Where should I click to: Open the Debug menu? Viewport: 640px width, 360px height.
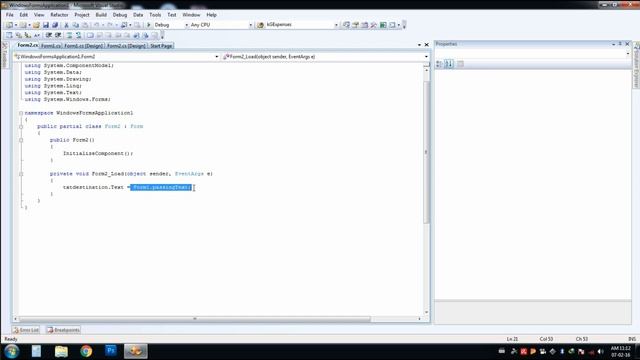pos(120,15)
